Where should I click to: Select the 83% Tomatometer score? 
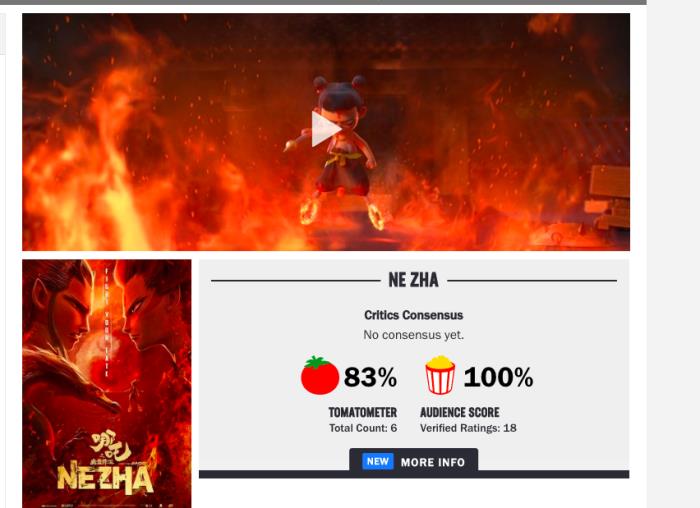(370, 377)
